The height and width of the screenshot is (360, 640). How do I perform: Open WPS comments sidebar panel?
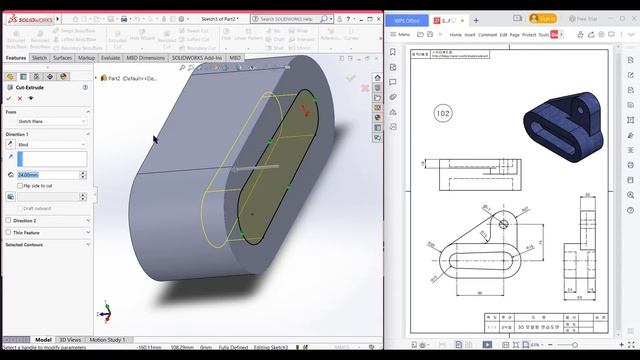[x=393, y=82]
